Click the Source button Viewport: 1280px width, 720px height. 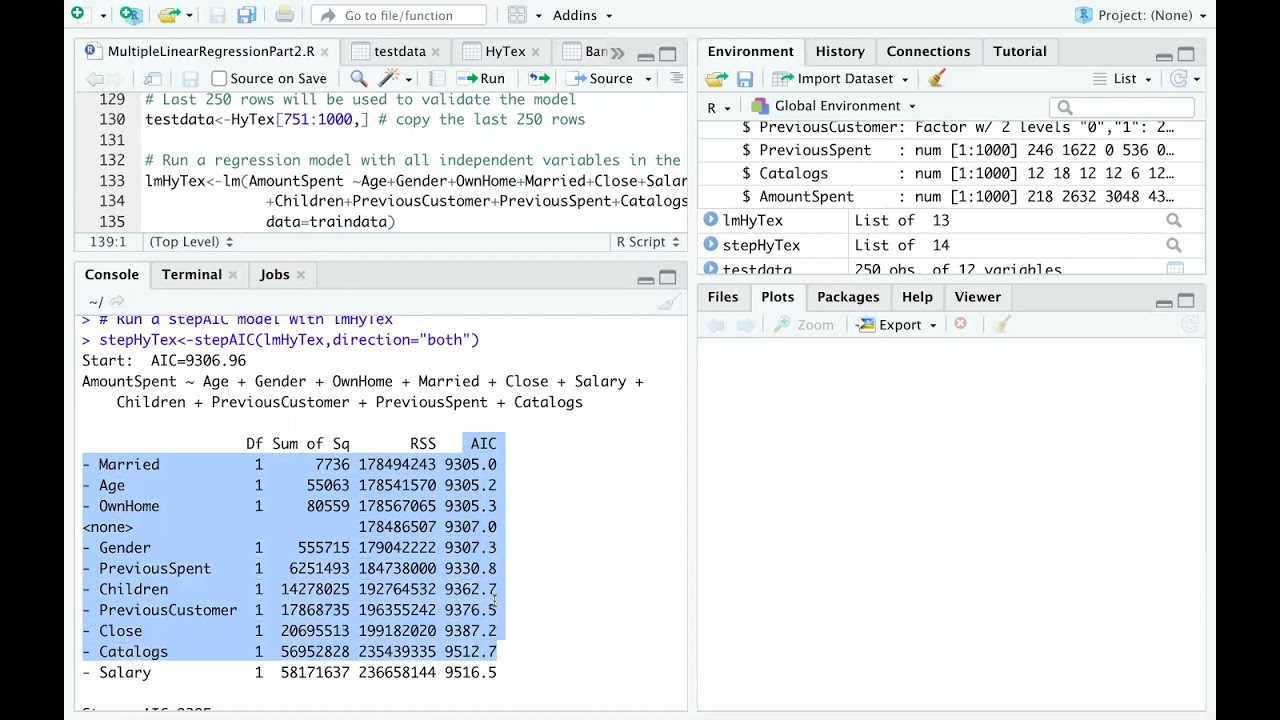[x=600, y=78]
